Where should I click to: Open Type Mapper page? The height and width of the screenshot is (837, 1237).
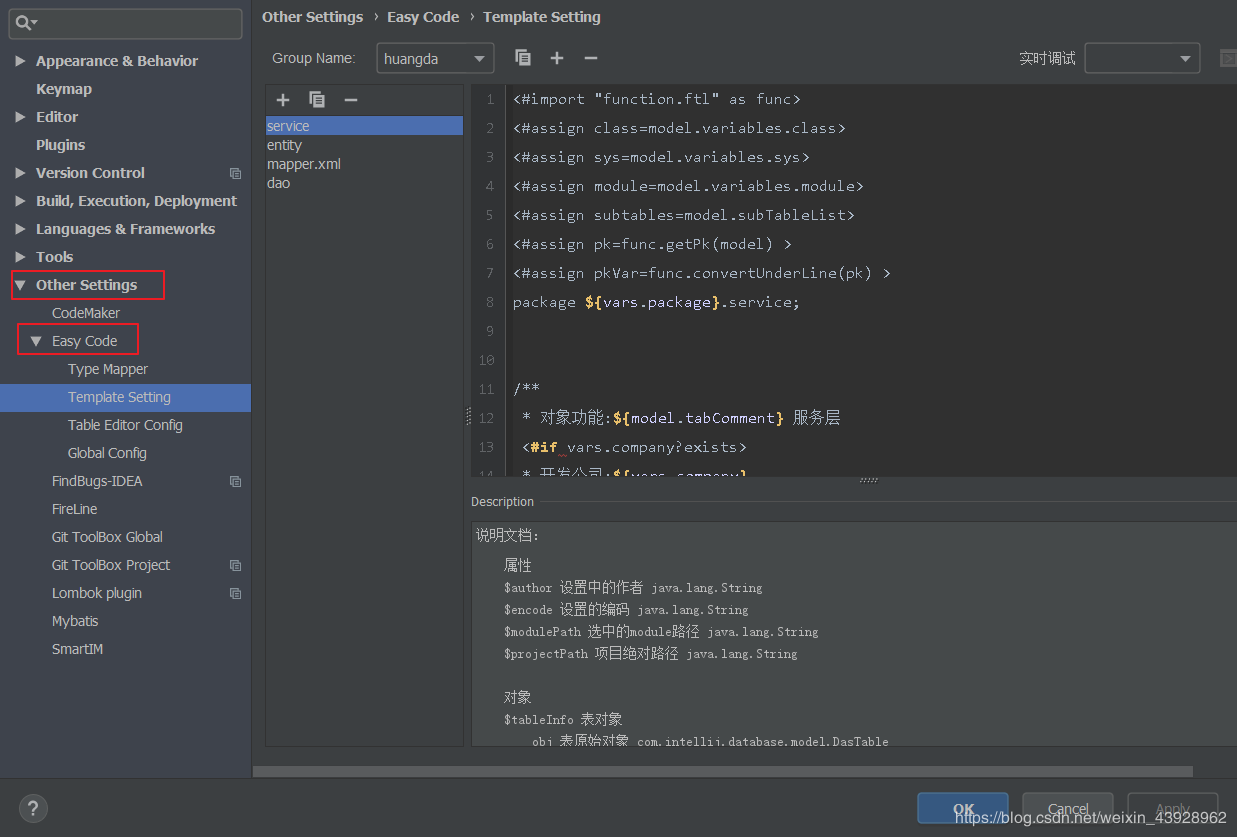(x=108, y=369)
